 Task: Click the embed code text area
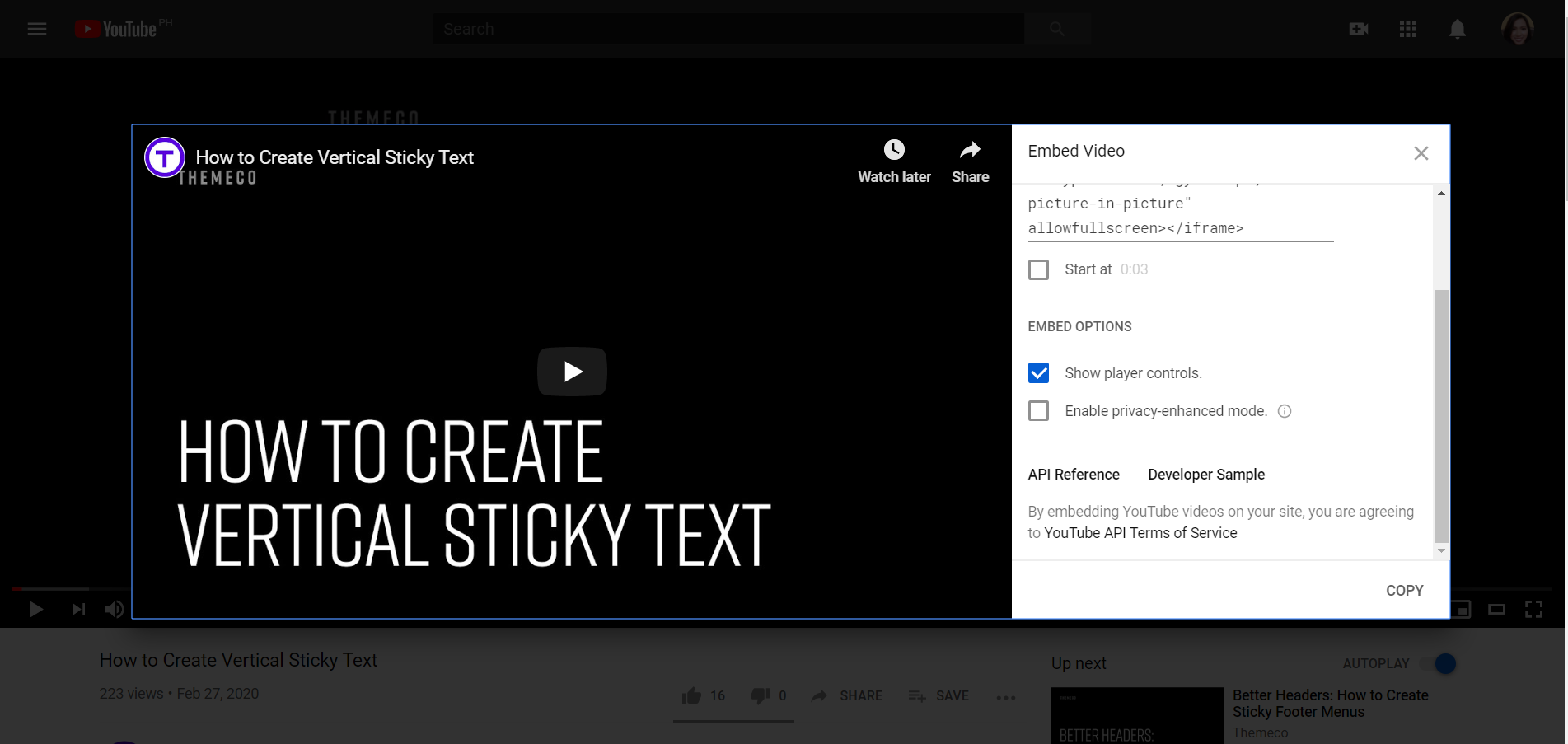tap(1181, 214)
